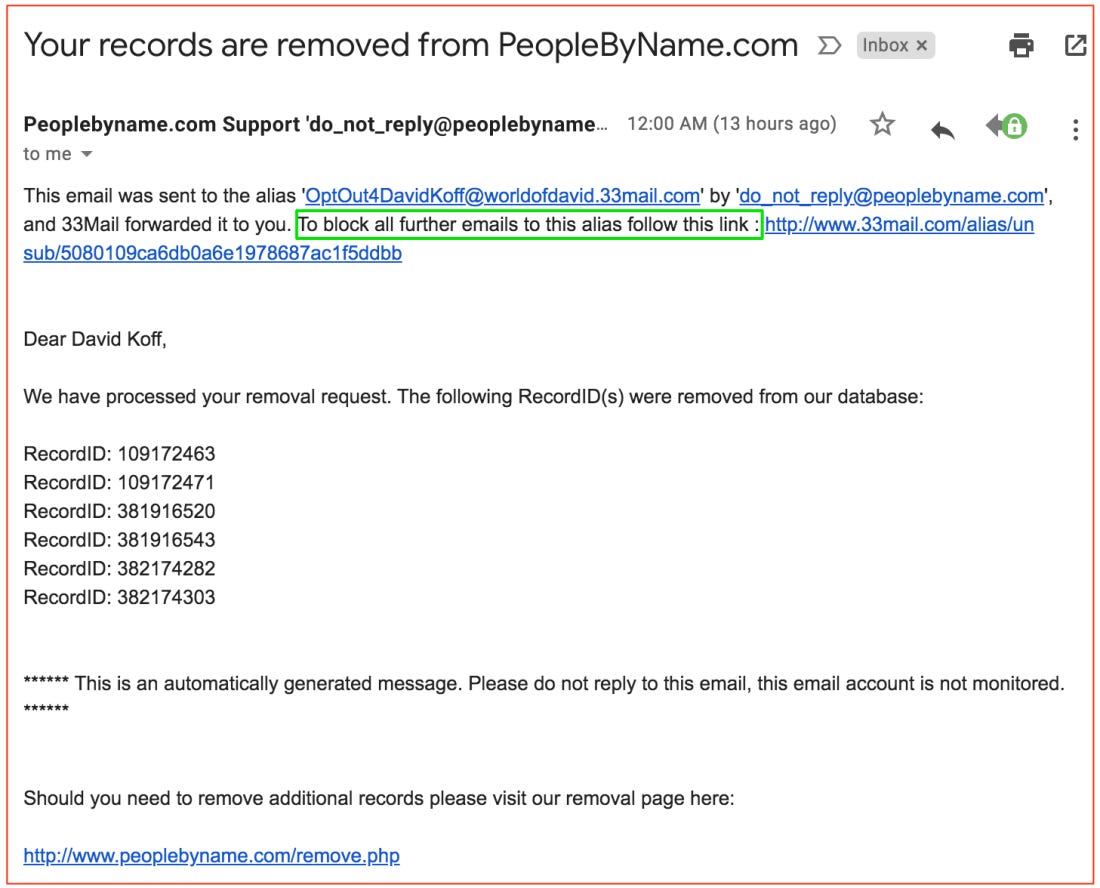The image size is (1100, 888).
Task: Click the do_not_reply@peoplebyname.com link in body
Action: coord(892,196)
